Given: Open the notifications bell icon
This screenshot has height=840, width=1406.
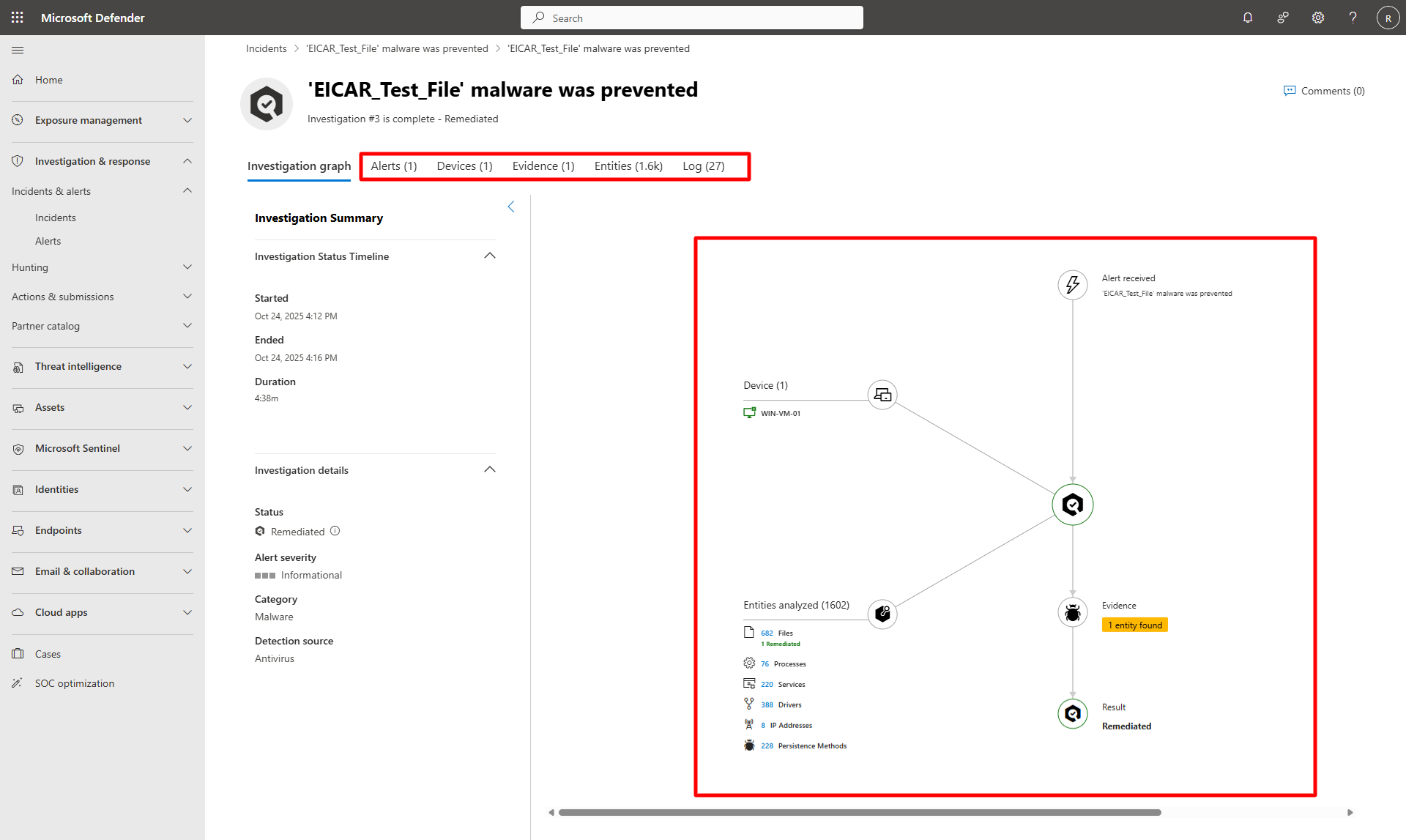Looking at the screenshot, I should click(1248, 18).
